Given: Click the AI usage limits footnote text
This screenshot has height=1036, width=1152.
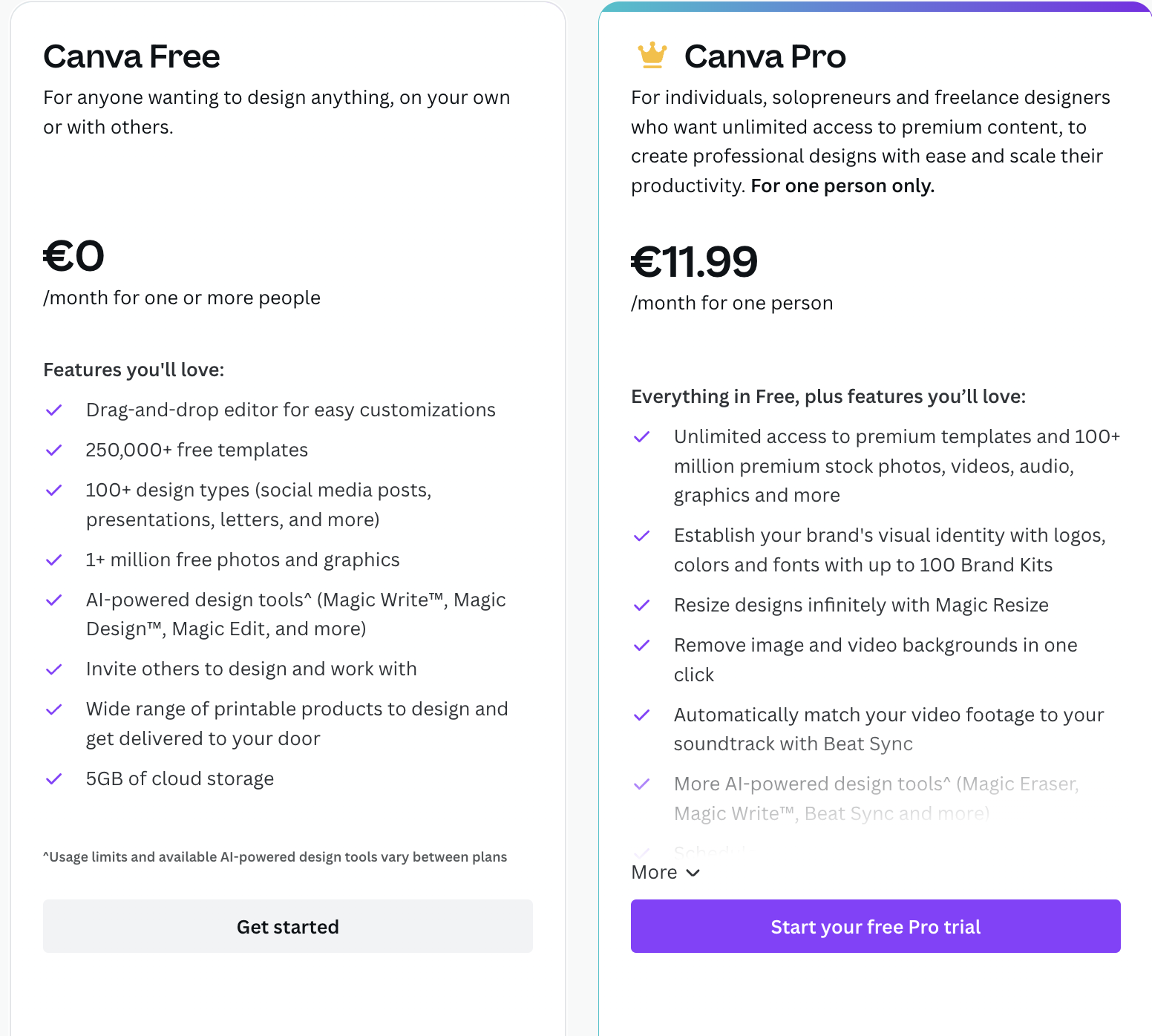Looking at the screenshot, I should click(275, 857).
